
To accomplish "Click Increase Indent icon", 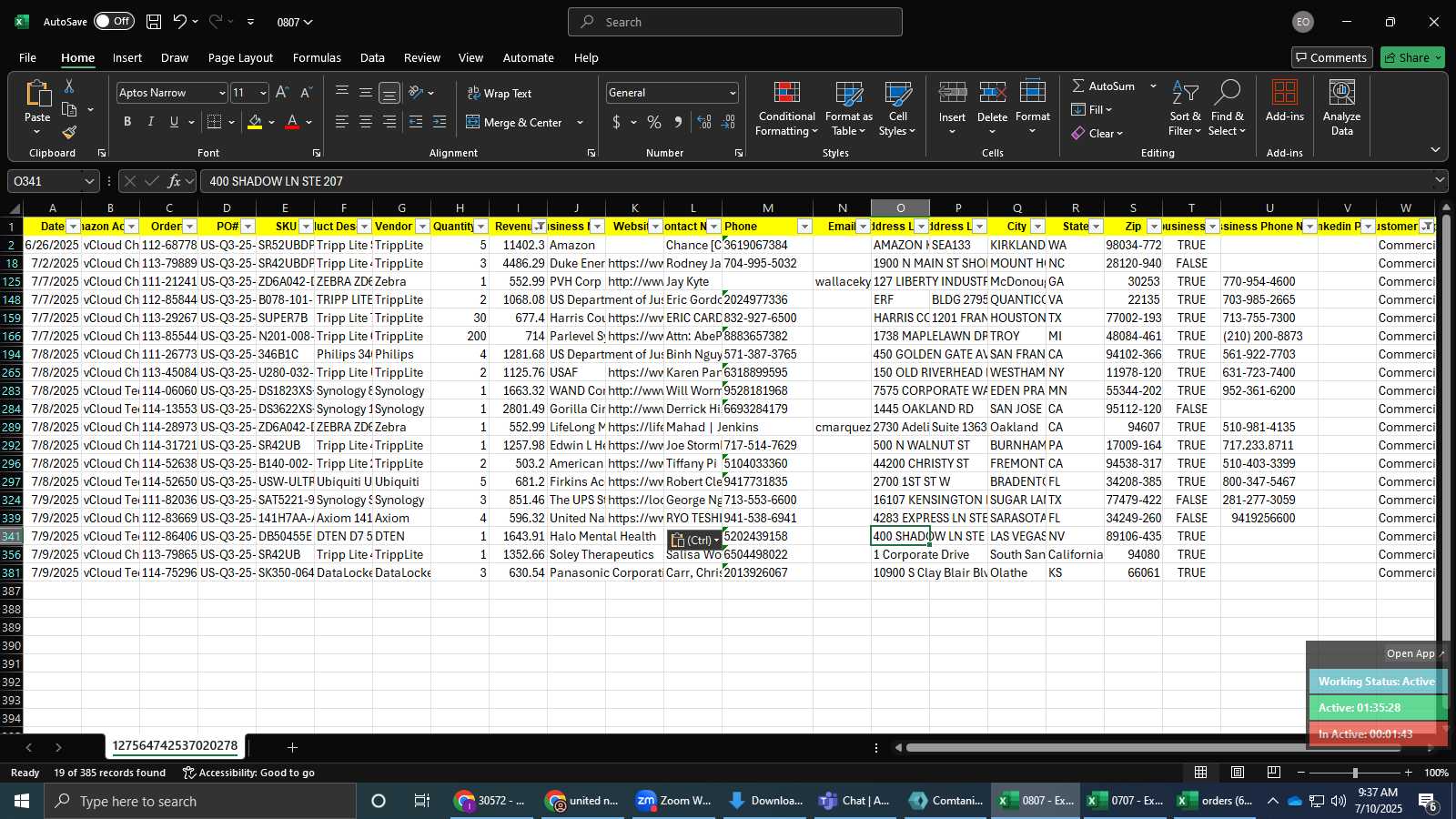I will click(x=440, y=122).
